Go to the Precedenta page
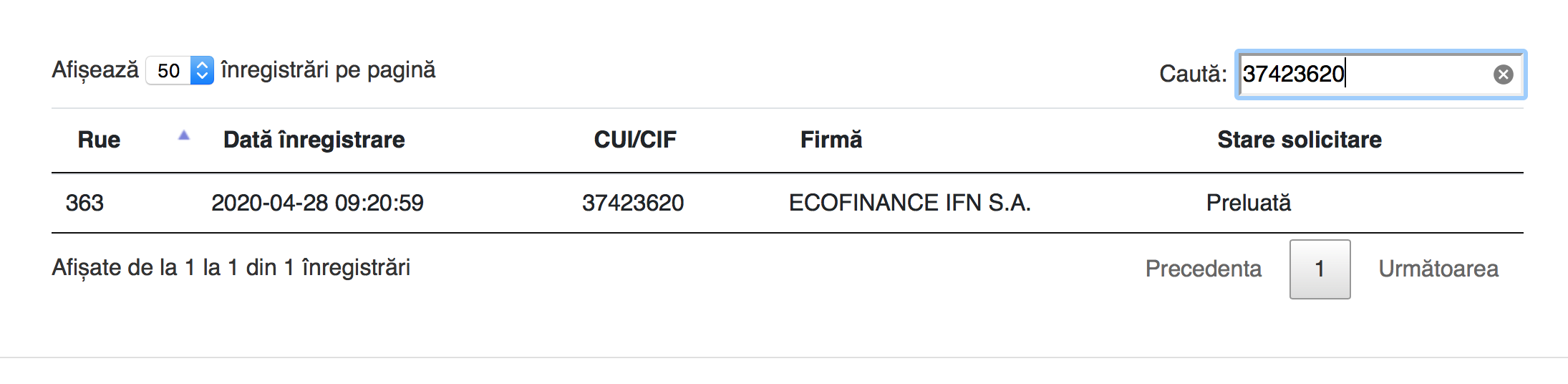The image size is (1568, 384). point(1203,269)
